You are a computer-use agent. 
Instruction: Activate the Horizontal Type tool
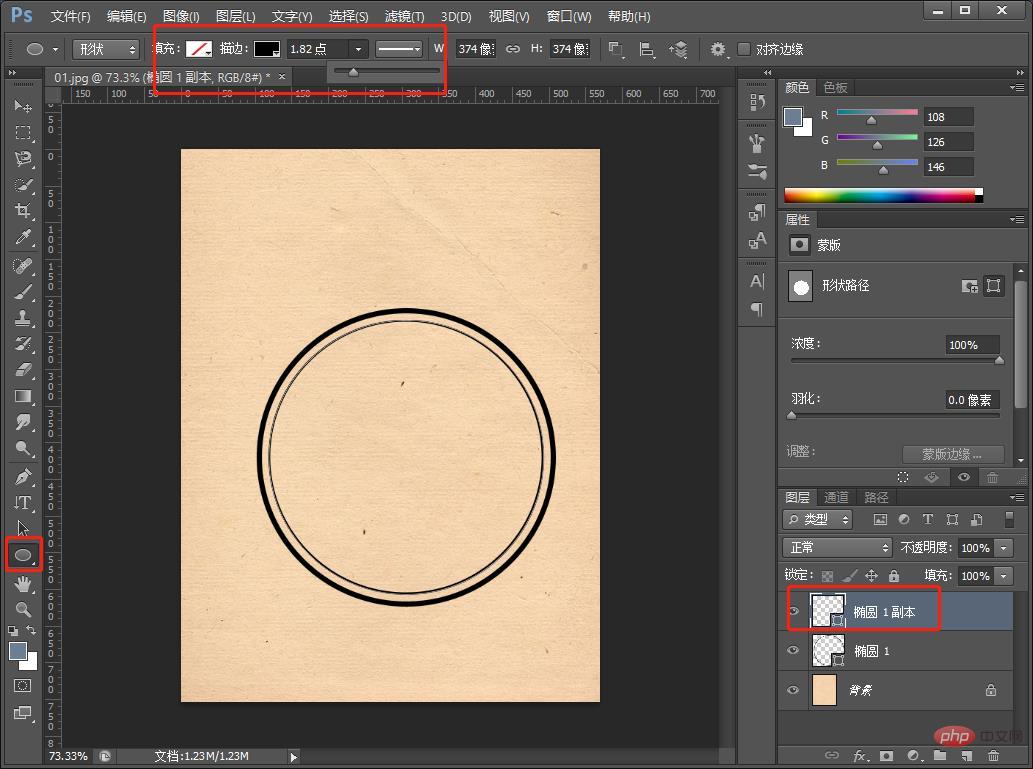point(23,502)
